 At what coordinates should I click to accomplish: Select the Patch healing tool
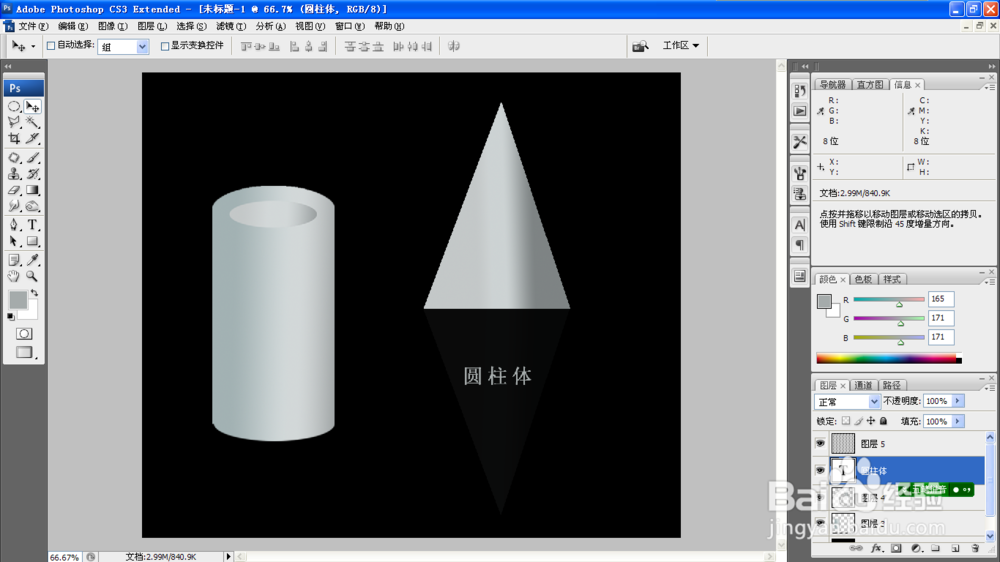tap(14, 158)
